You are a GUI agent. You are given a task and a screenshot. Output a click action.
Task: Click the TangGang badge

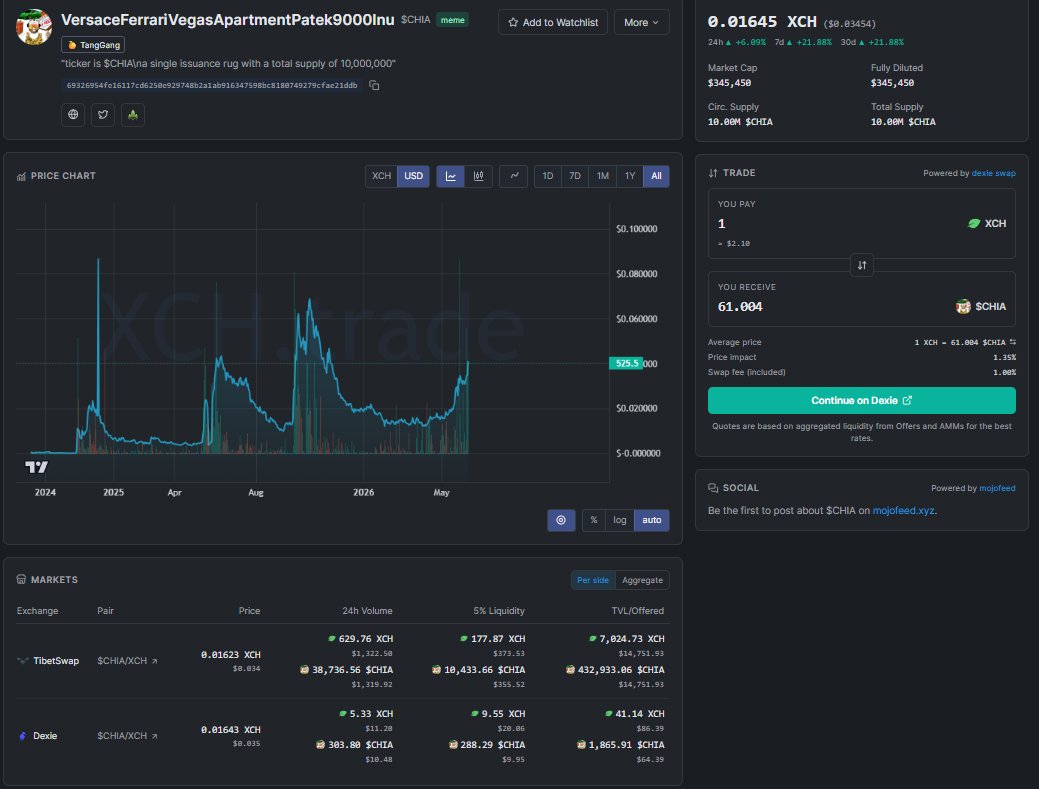(93, 45)
